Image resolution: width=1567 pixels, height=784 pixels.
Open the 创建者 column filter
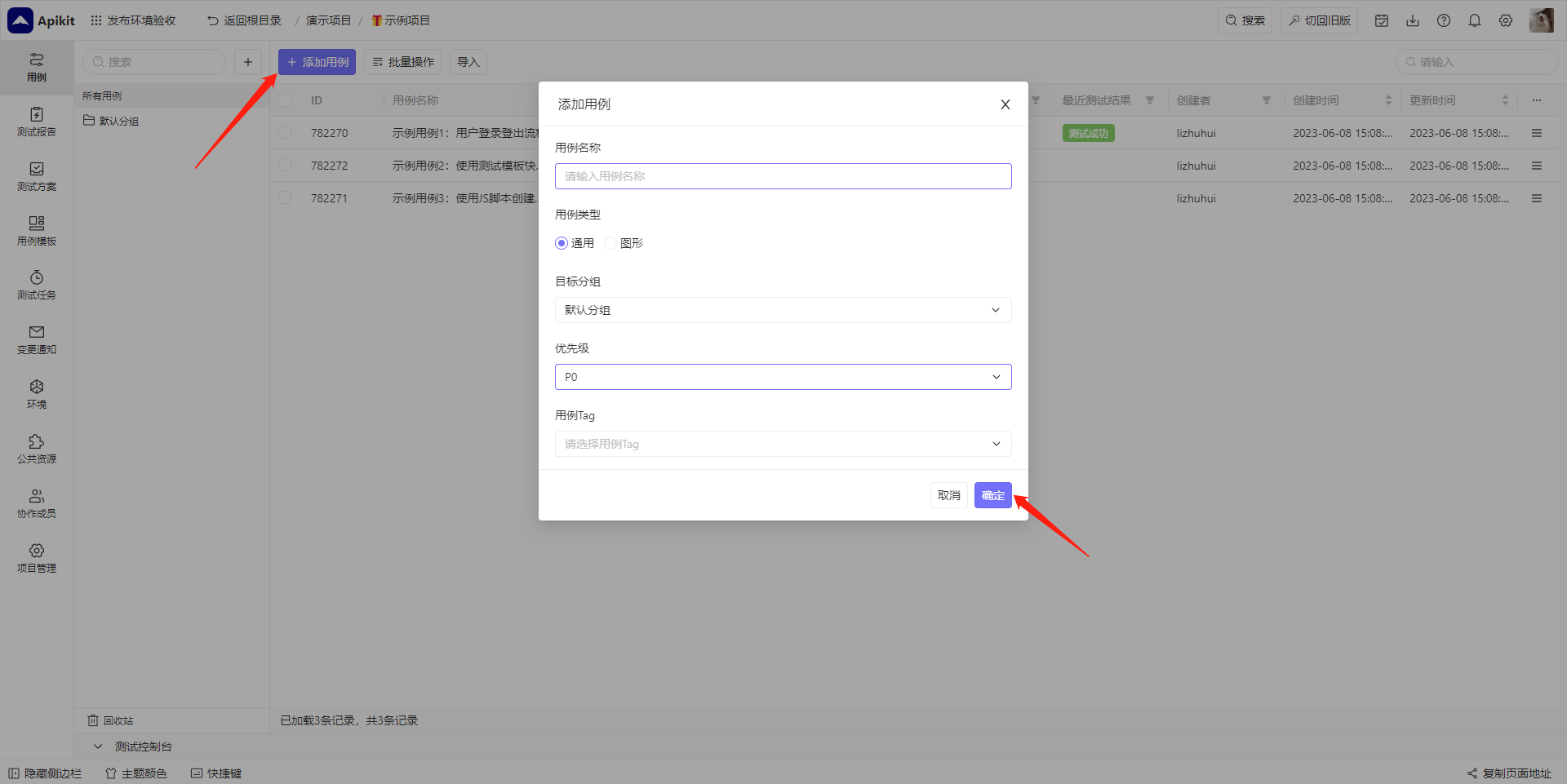point(1267,100)
